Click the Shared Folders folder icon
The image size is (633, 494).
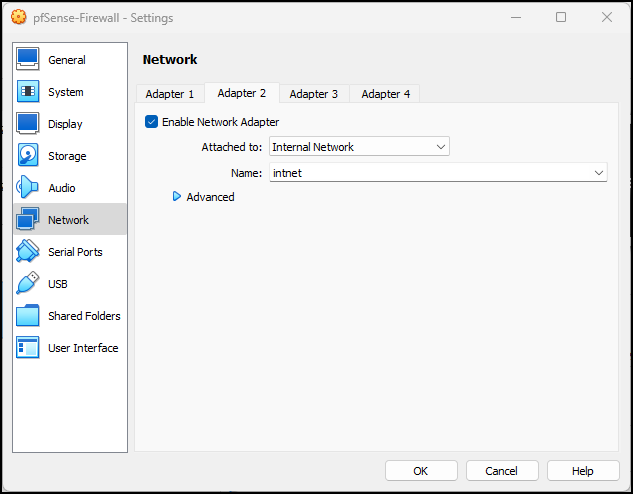tap(27, 315)
